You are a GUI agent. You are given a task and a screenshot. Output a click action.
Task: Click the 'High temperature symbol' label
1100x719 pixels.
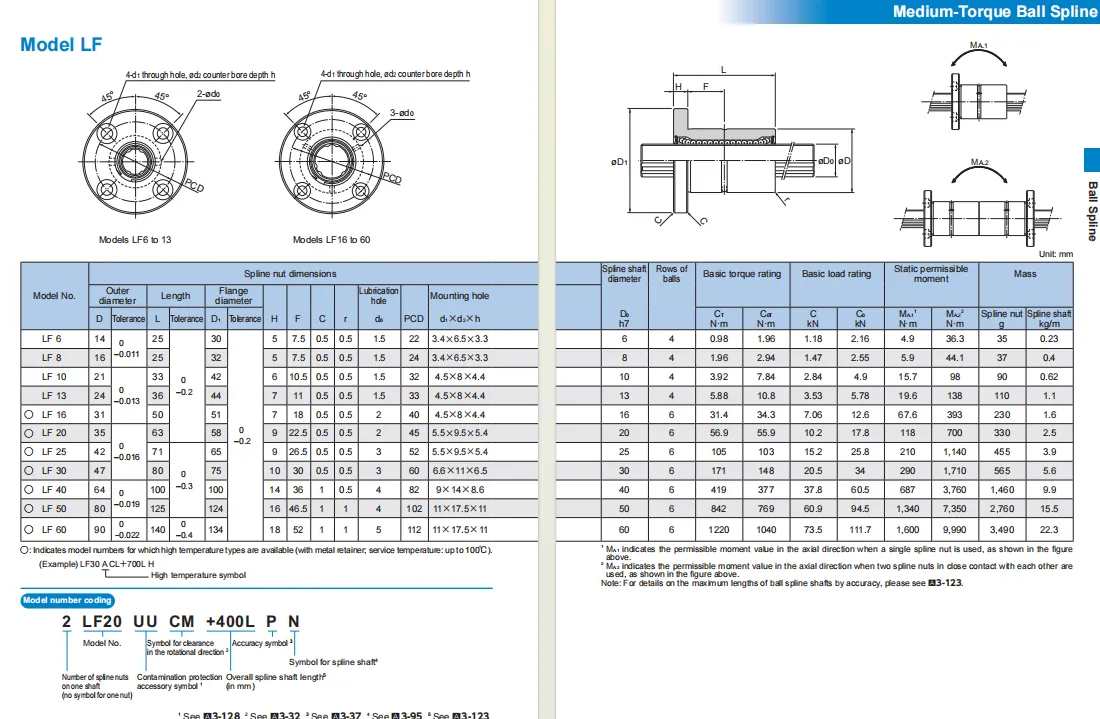point(199,575)
